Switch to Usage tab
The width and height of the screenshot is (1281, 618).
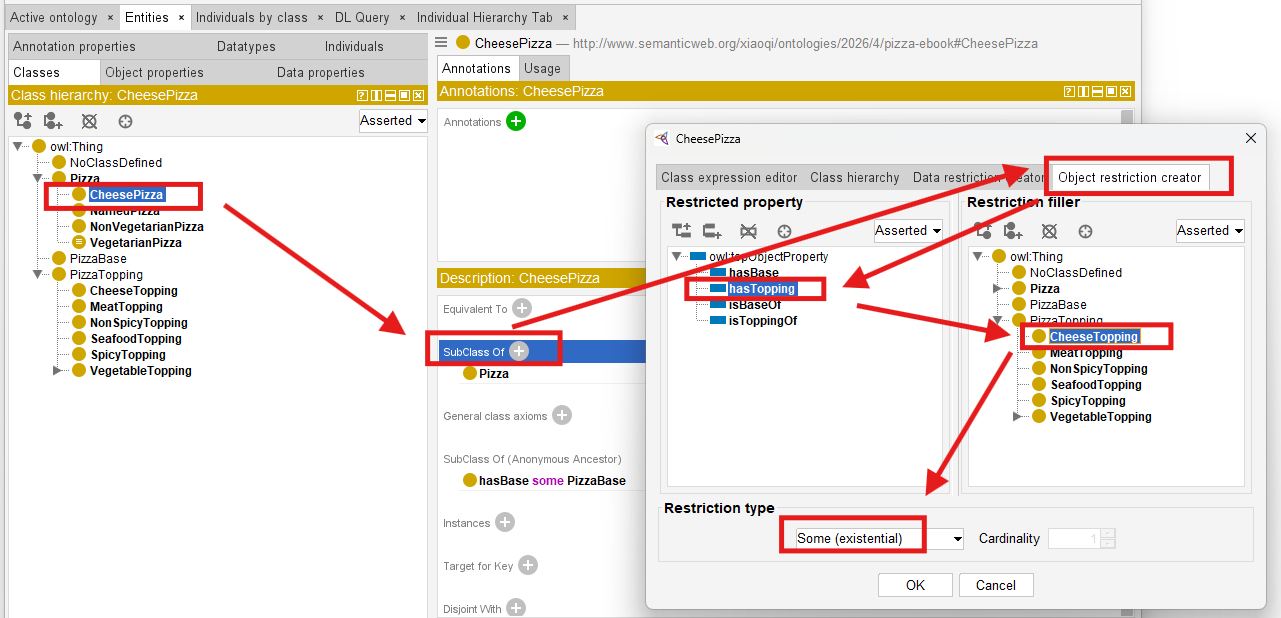coord(543,68)
